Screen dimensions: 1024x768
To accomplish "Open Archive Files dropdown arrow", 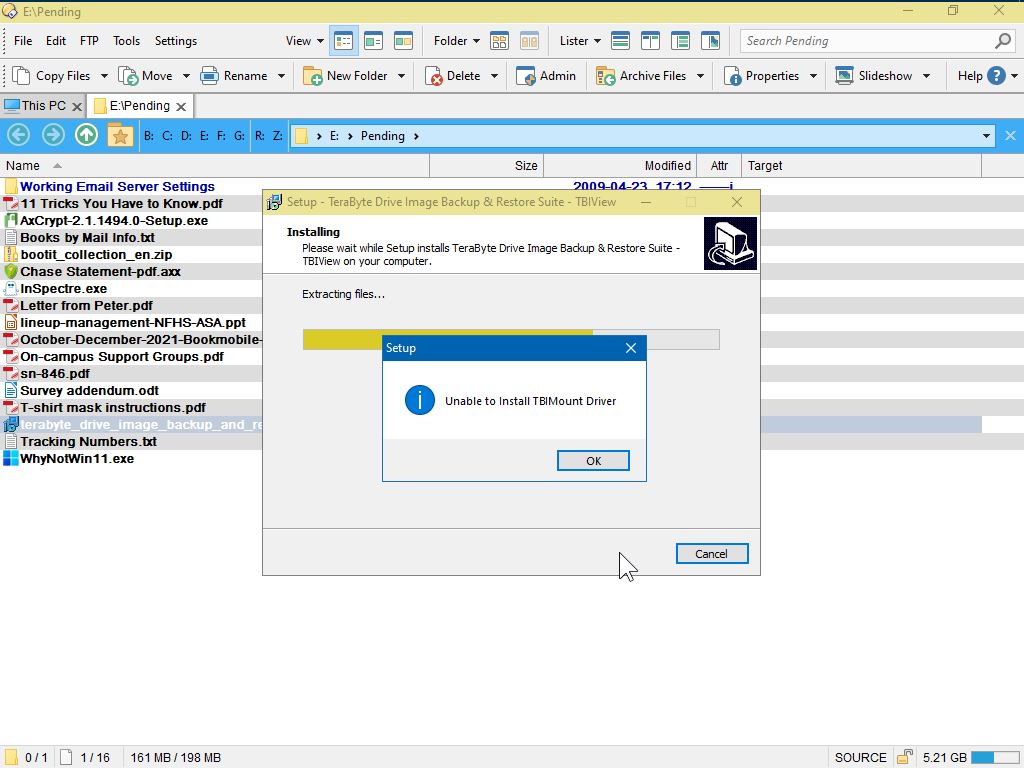I will coord(700,76).
